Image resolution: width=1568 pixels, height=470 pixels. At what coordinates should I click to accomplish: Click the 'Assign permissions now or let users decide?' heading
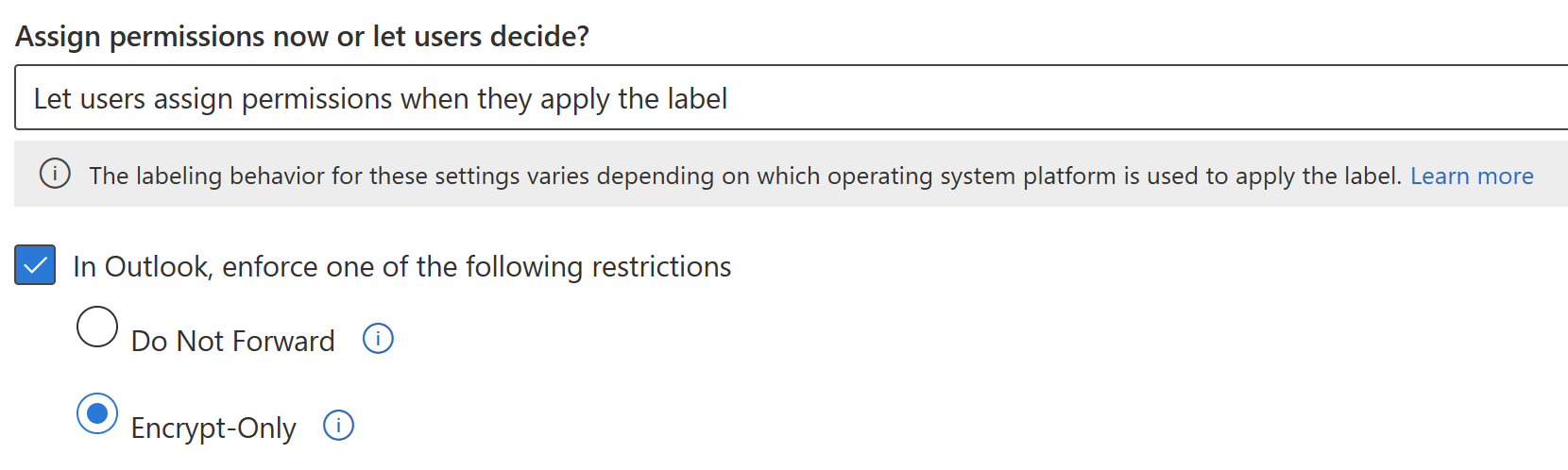(x=302, y=36)
